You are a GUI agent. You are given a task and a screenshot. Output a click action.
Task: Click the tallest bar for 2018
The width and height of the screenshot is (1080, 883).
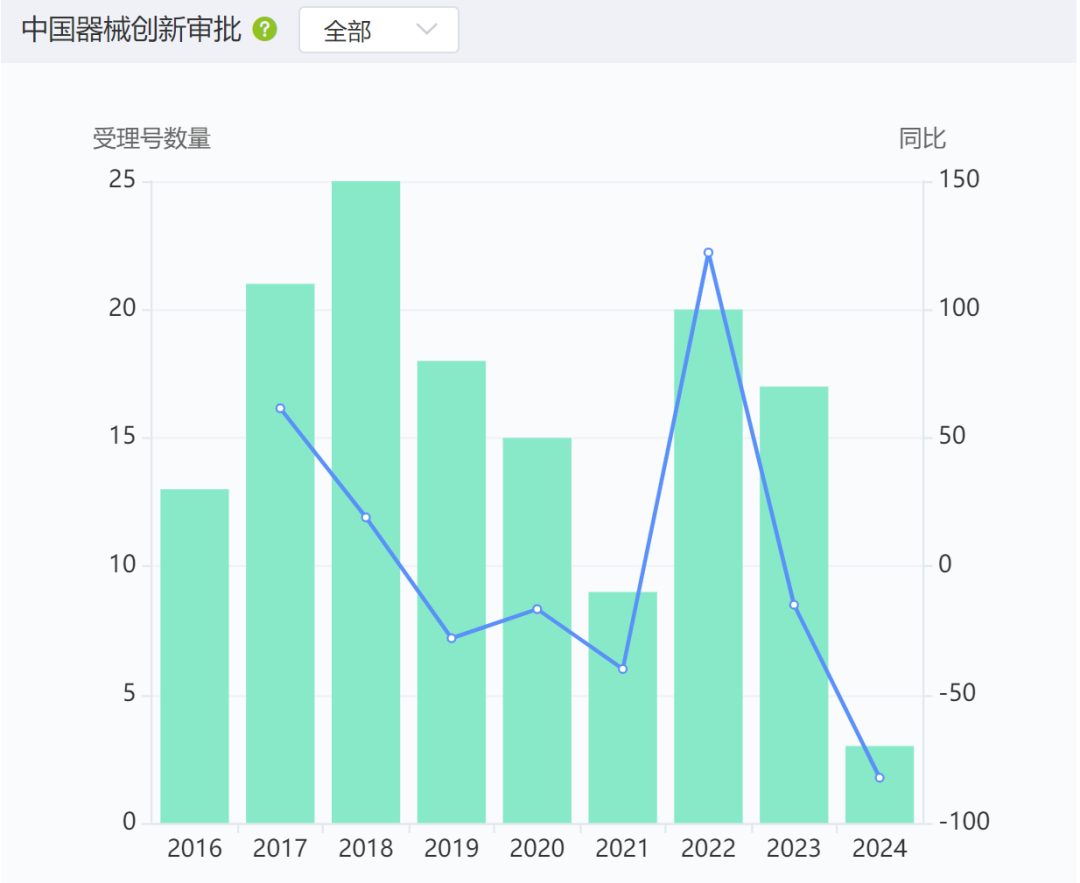tap(366, 502)
